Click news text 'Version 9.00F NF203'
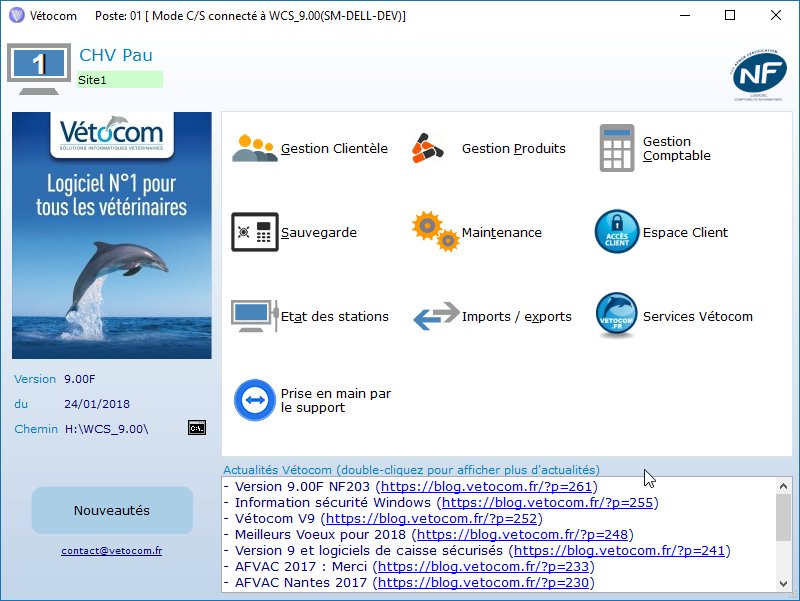The width and height of the screenshot is (800, 601). point(302,486)
